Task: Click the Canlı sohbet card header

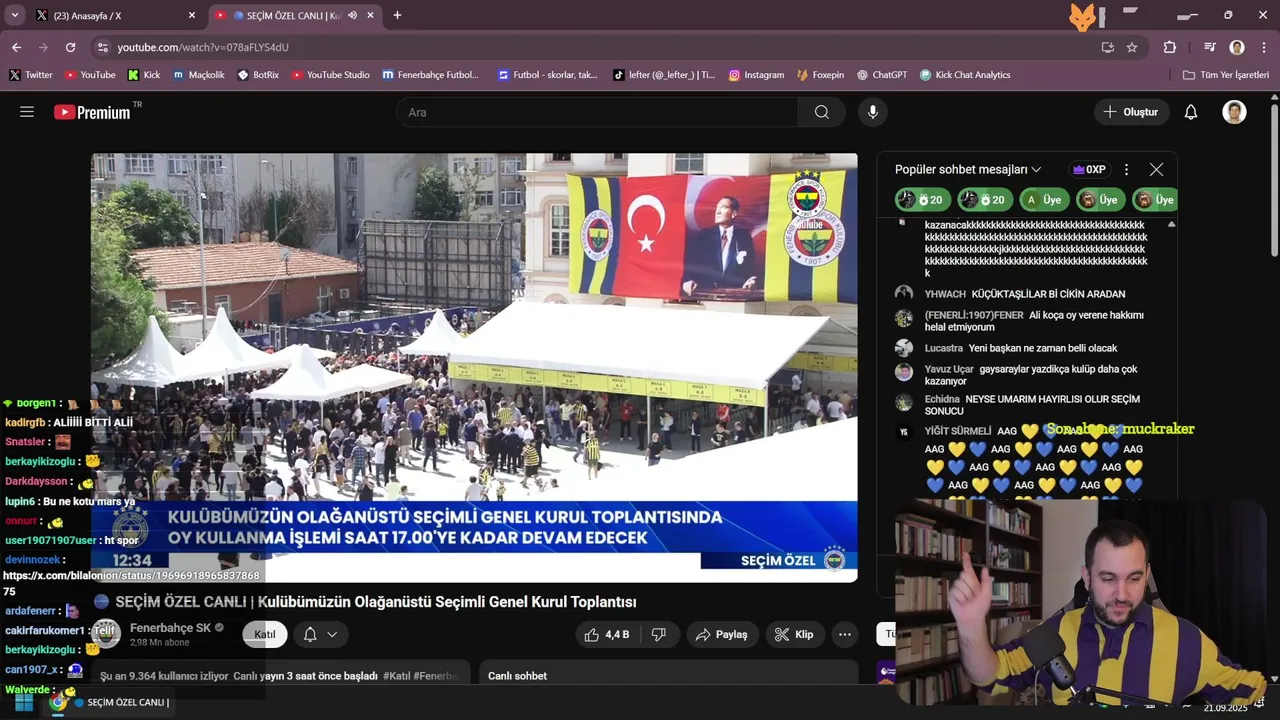Action: click(517, 676)
